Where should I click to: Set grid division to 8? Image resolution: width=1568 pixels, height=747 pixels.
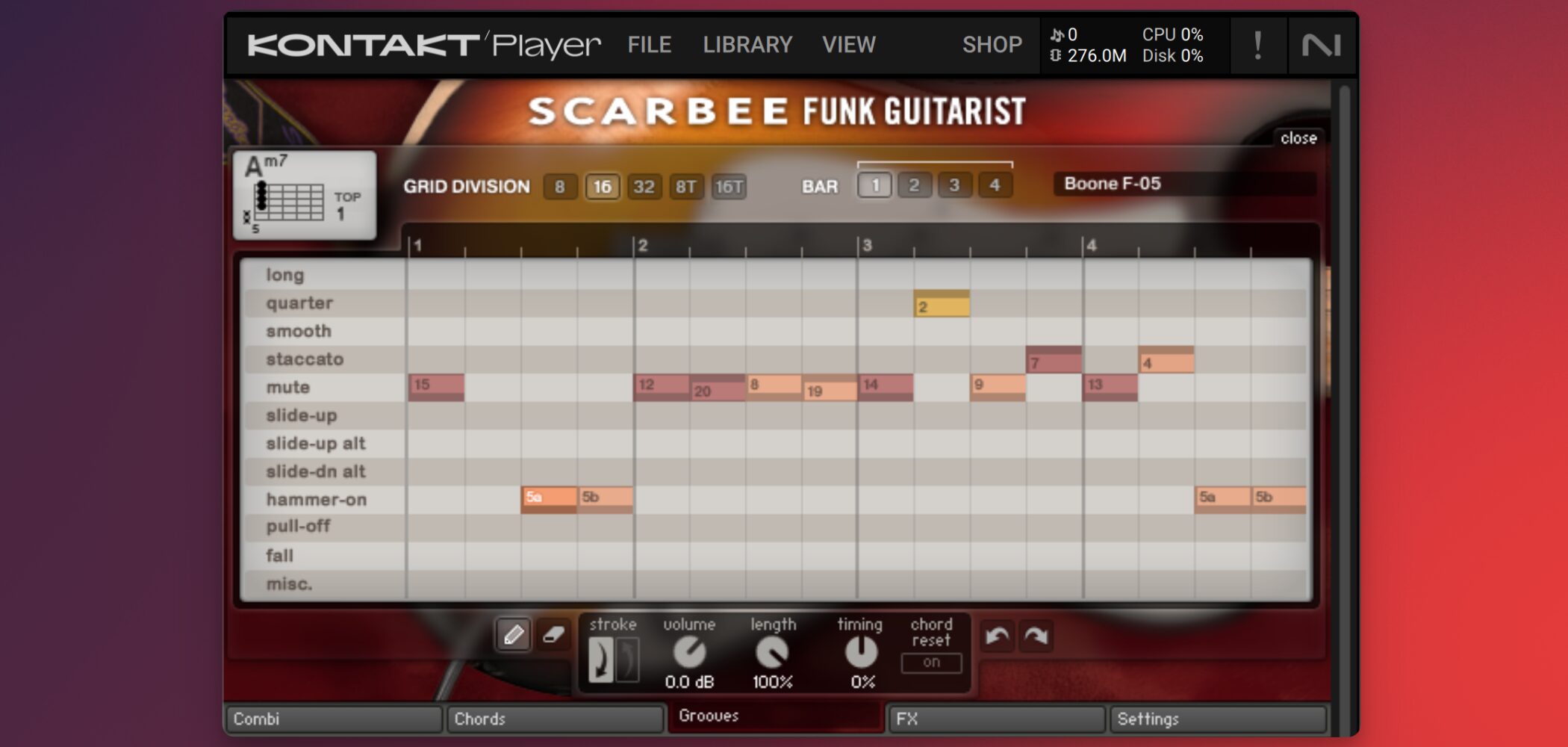[560, 187]
